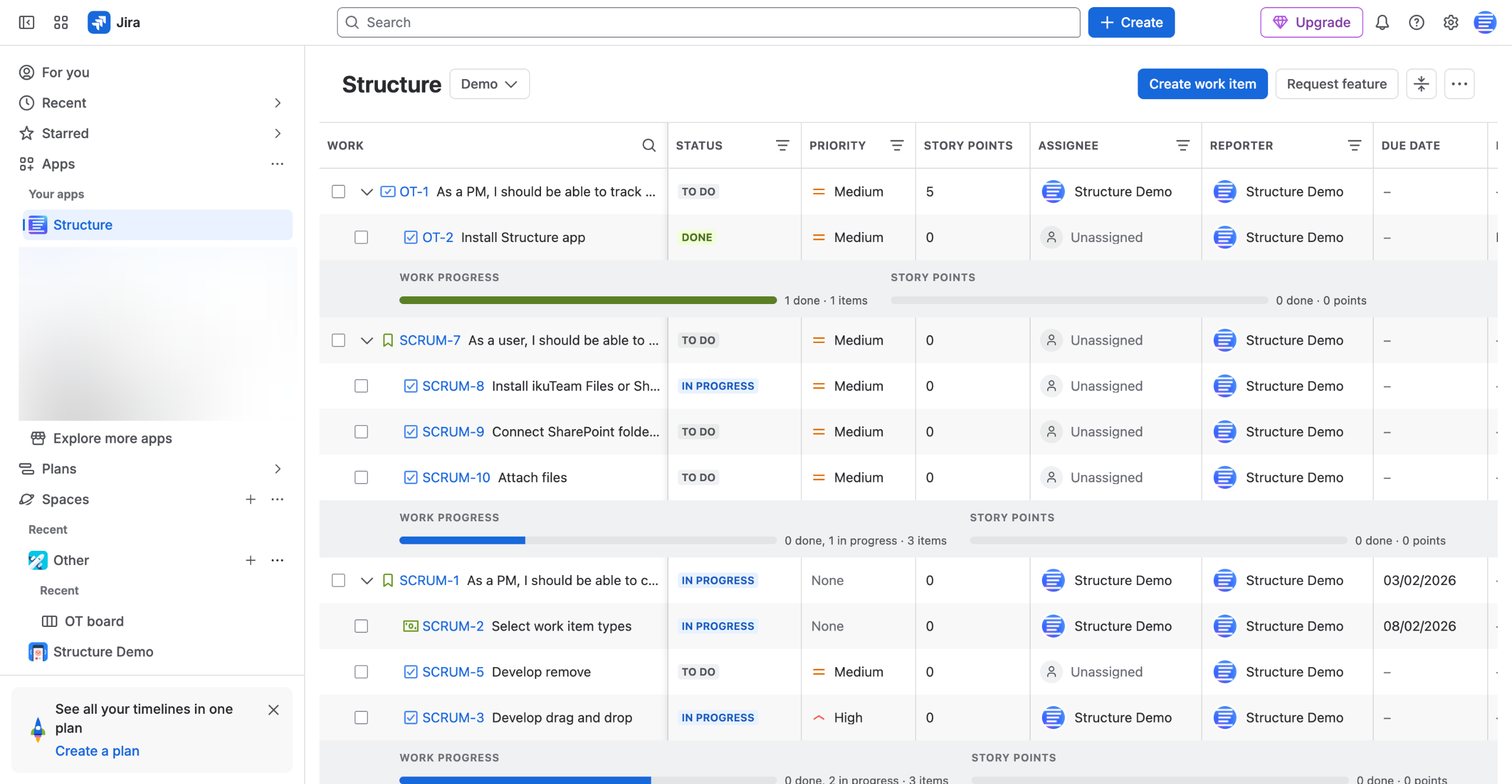Screen dimensions: 1512x784
Task: Click the plus icon next to Other space
Action: click(250, 560)
